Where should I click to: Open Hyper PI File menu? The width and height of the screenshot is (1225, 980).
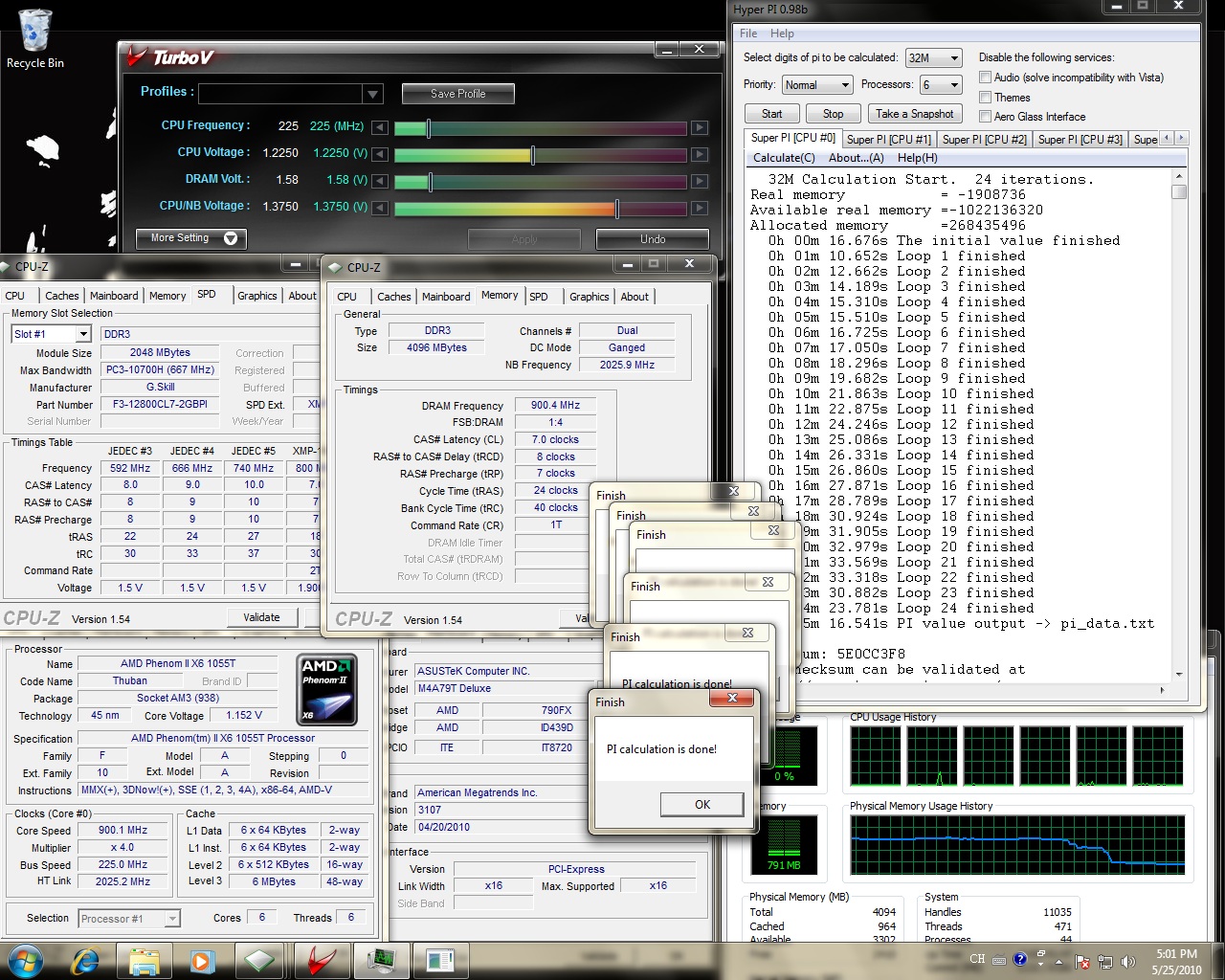pyautogui.click(x=748, y=33)
